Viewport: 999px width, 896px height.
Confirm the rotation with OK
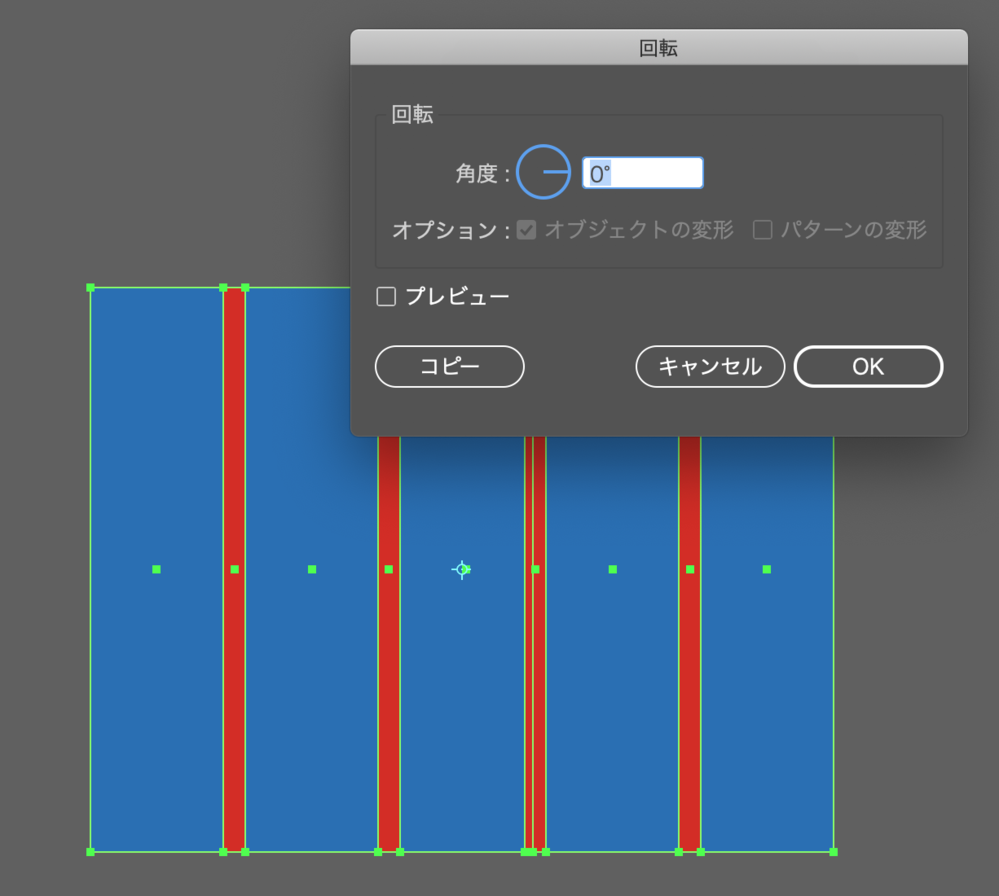(x=867, y=366)
